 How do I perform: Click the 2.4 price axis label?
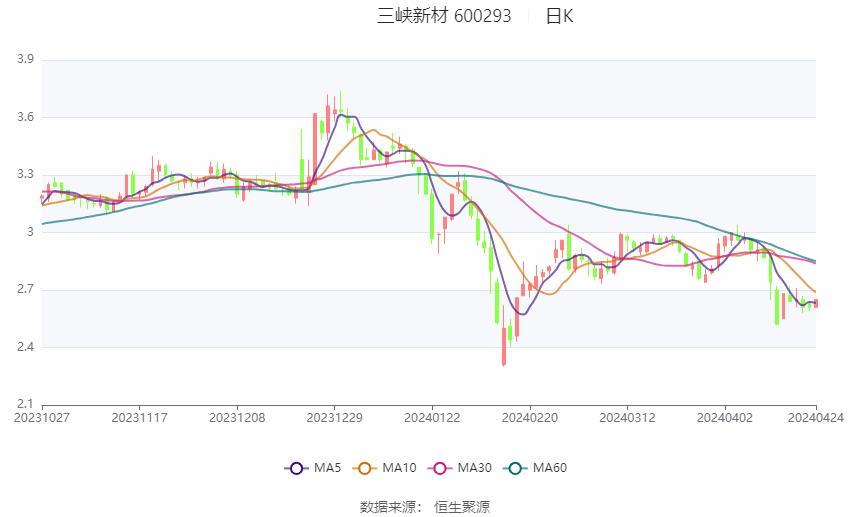click(25, 347)
